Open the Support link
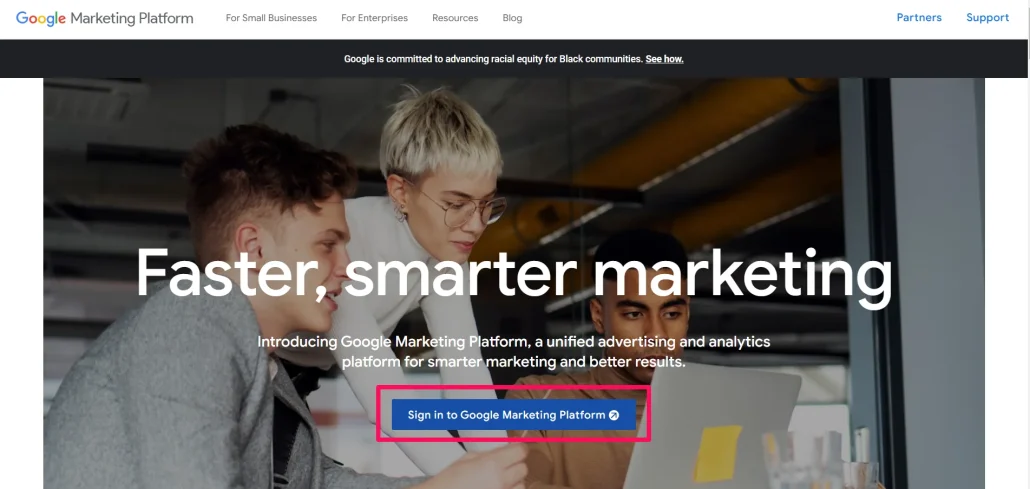The height and width of the screenshot is (489, 1030). point(987,18)
